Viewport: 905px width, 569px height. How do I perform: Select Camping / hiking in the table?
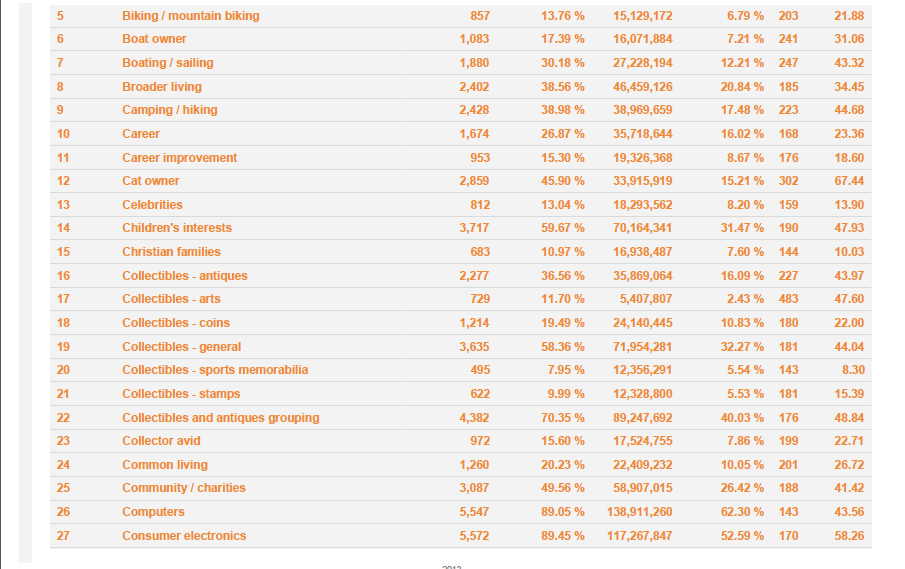(170, 110)
